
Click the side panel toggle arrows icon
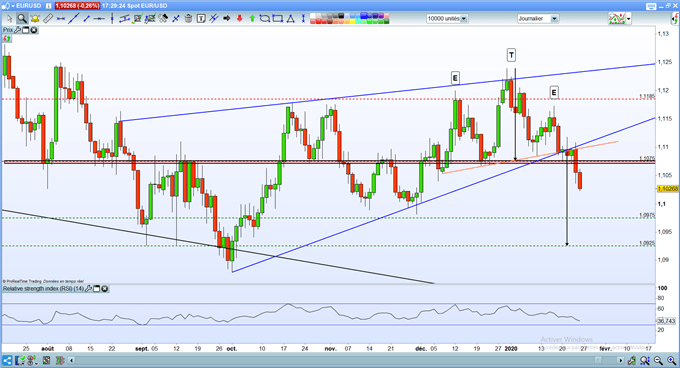pyautogui.click(x=675, y=18)
